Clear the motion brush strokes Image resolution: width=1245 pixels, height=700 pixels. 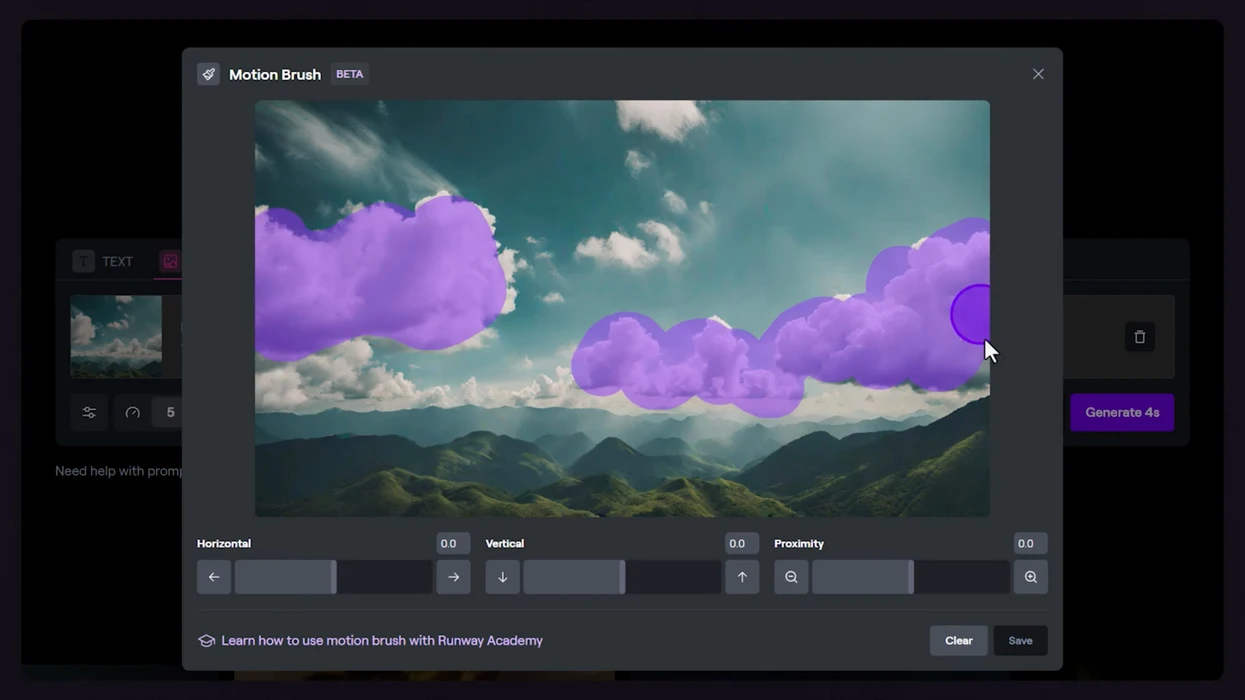[x=958, y=641]
